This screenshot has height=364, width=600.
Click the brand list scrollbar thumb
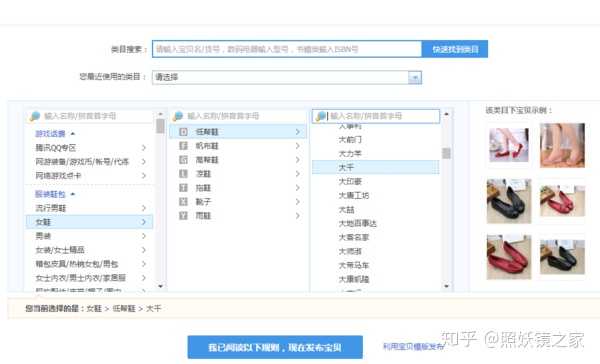[446, 153]
